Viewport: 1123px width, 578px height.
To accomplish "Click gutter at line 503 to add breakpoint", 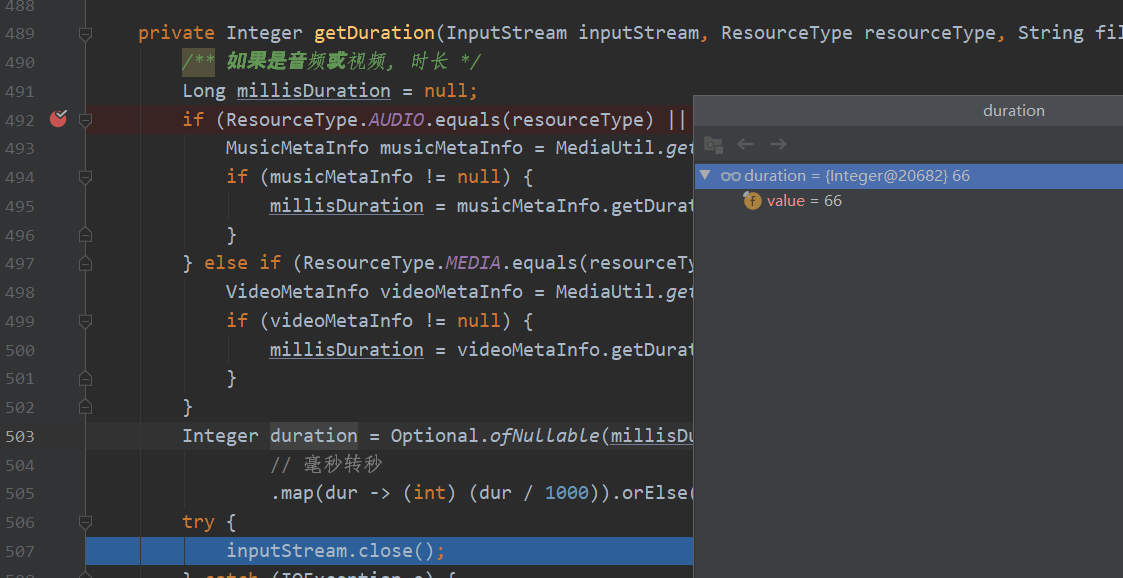I will click(x=58, y=436).
